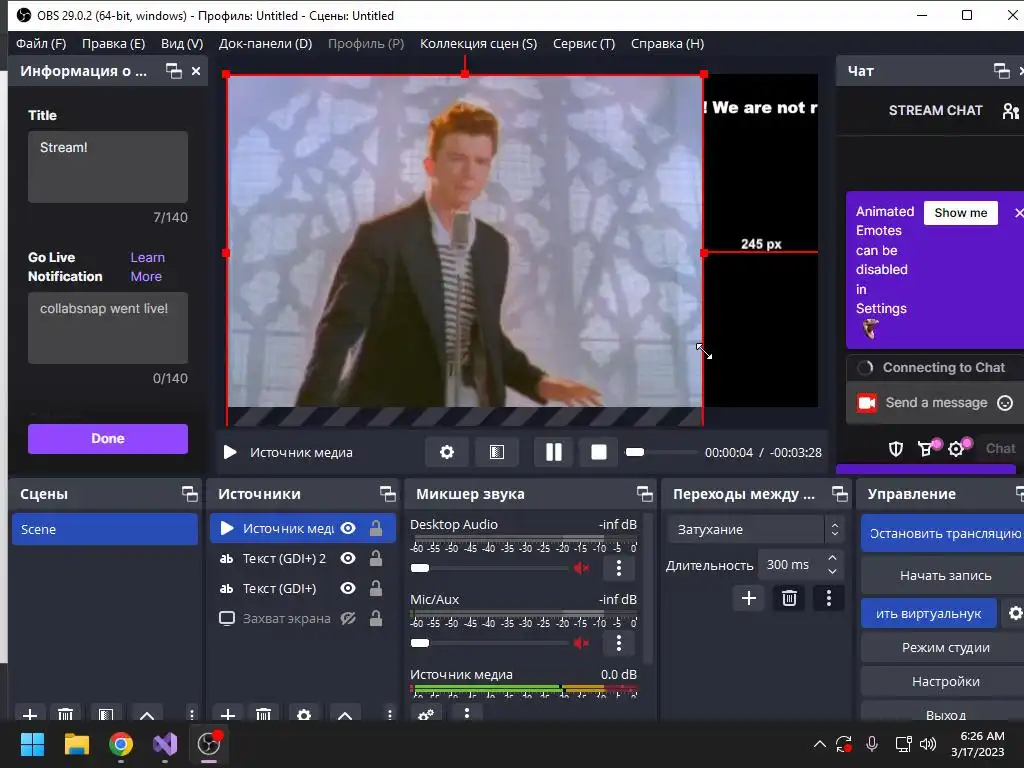Open transition properties menu dots

point(829,598)
